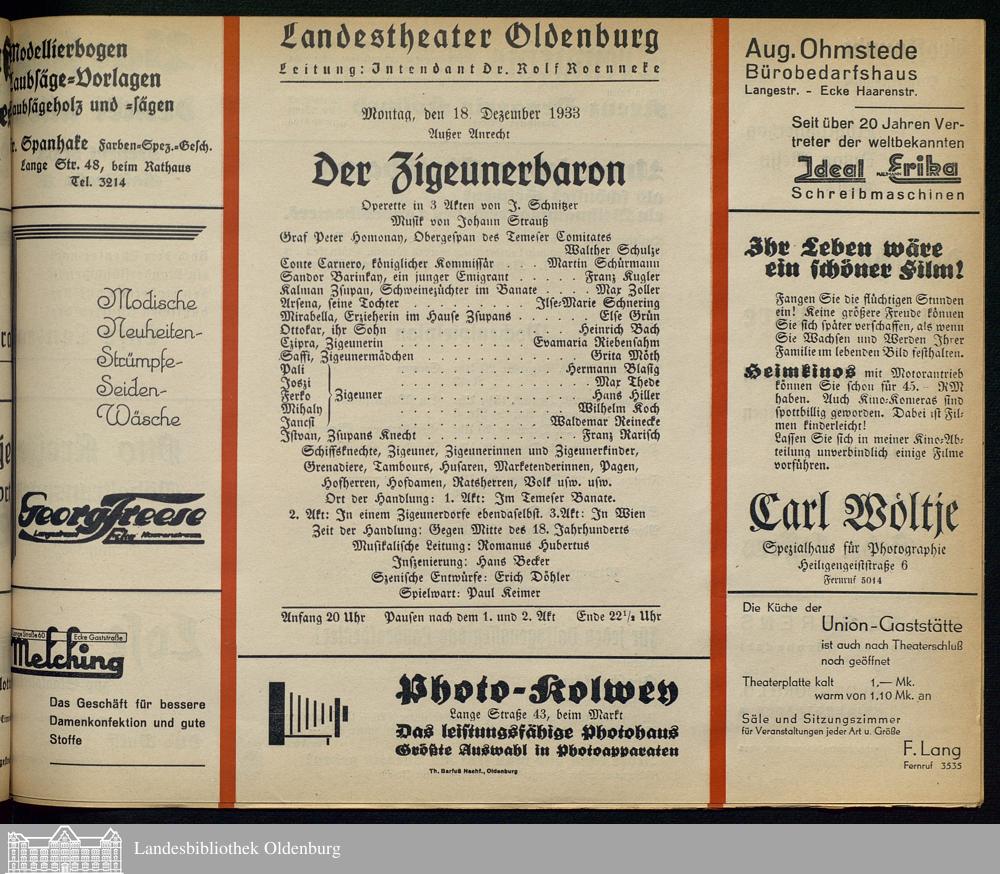Click the Der Zigeunerbaron operetta title

pyautogui.click(x=468, y=171)
